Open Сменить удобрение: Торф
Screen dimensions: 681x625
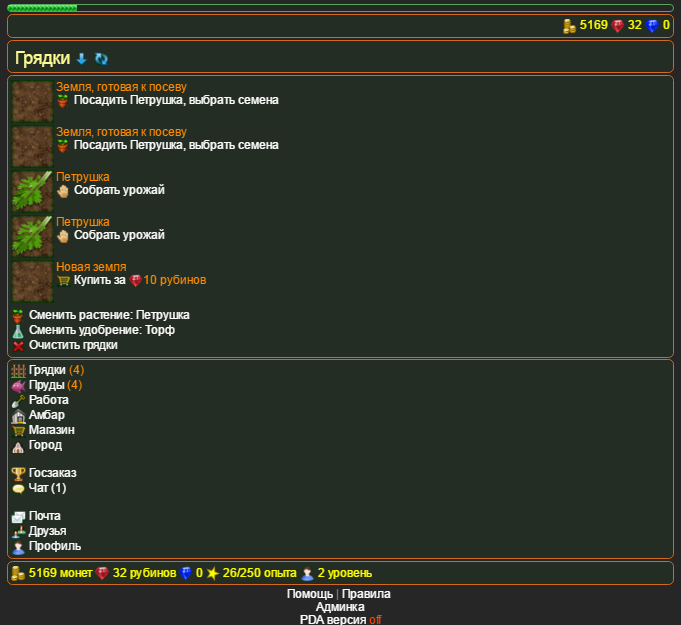tap(102, 330)
